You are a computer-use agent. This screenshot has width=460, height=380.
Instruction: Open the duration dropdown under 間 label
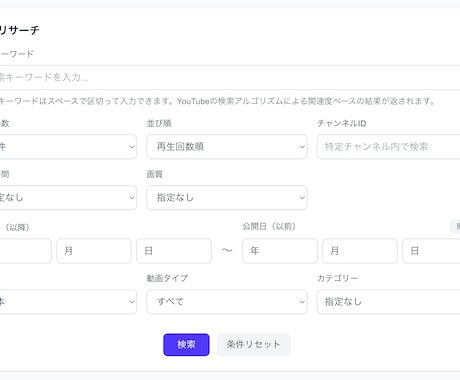[68, 198]
